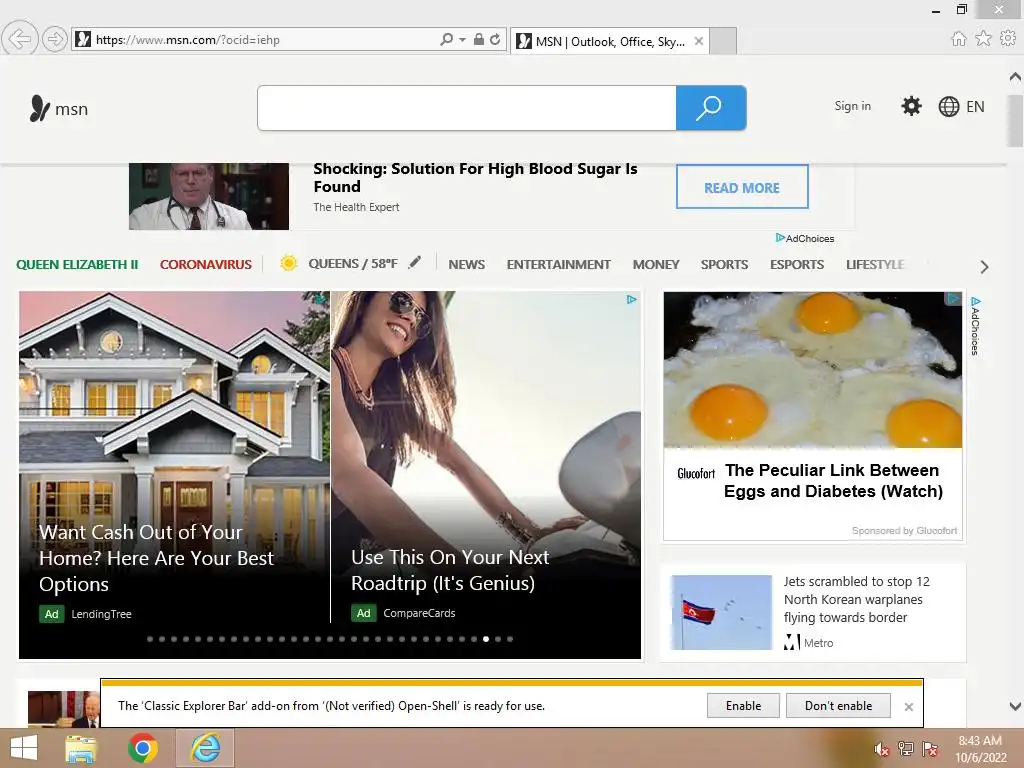
Task: Open the QUEEN ELIZABETH II topic
Action: point(77,264)
